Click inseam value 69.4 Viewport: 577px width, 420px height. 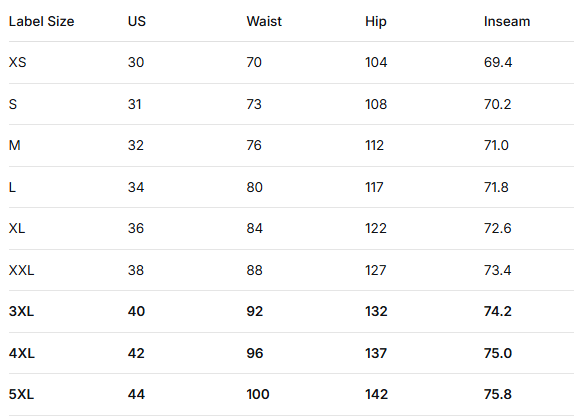point(498,62)
